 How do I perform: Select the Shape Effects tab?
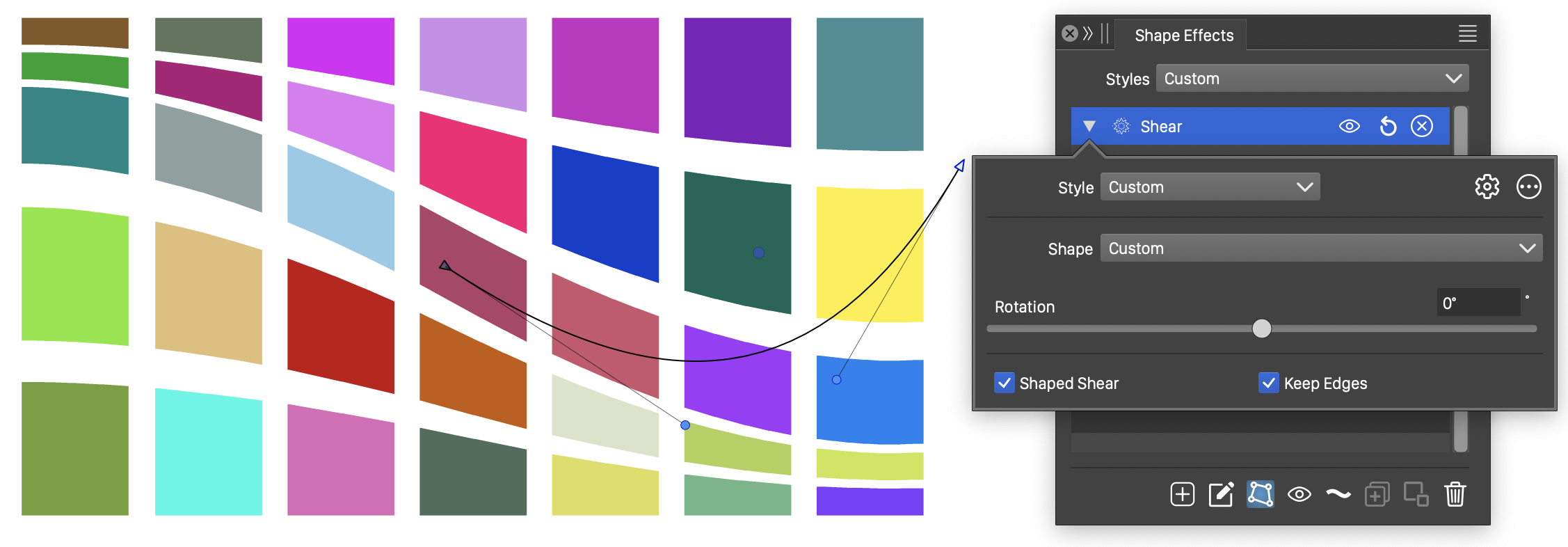pos(1183,35)
